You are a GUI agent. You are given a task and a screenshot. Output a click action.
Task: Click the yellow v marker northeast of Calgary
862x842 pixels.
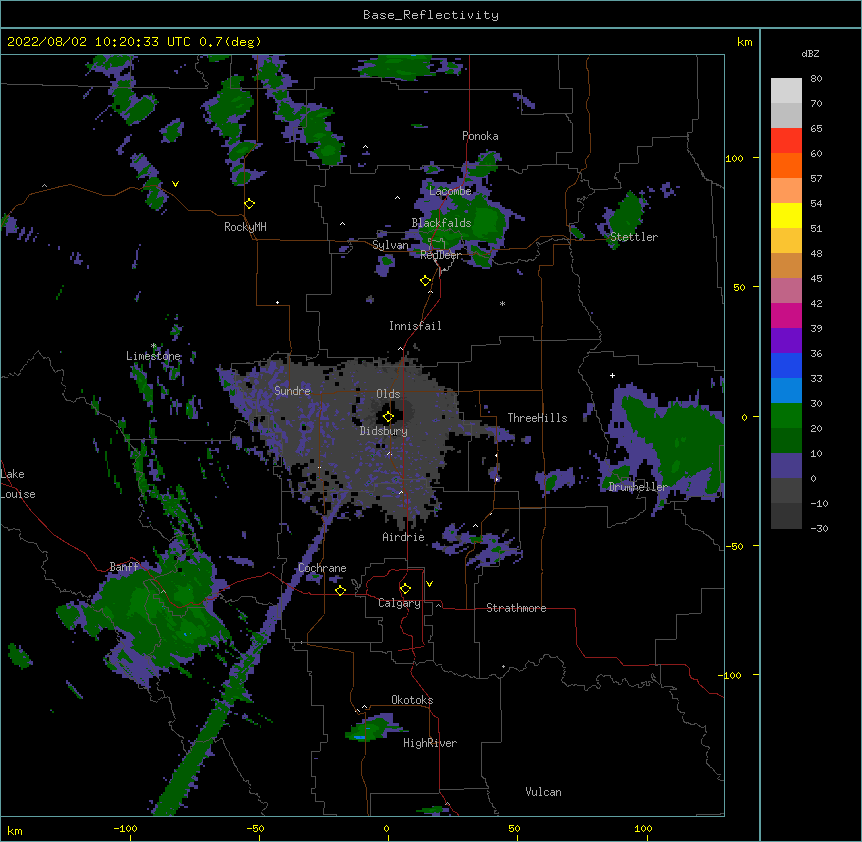[x=429, y=584]
